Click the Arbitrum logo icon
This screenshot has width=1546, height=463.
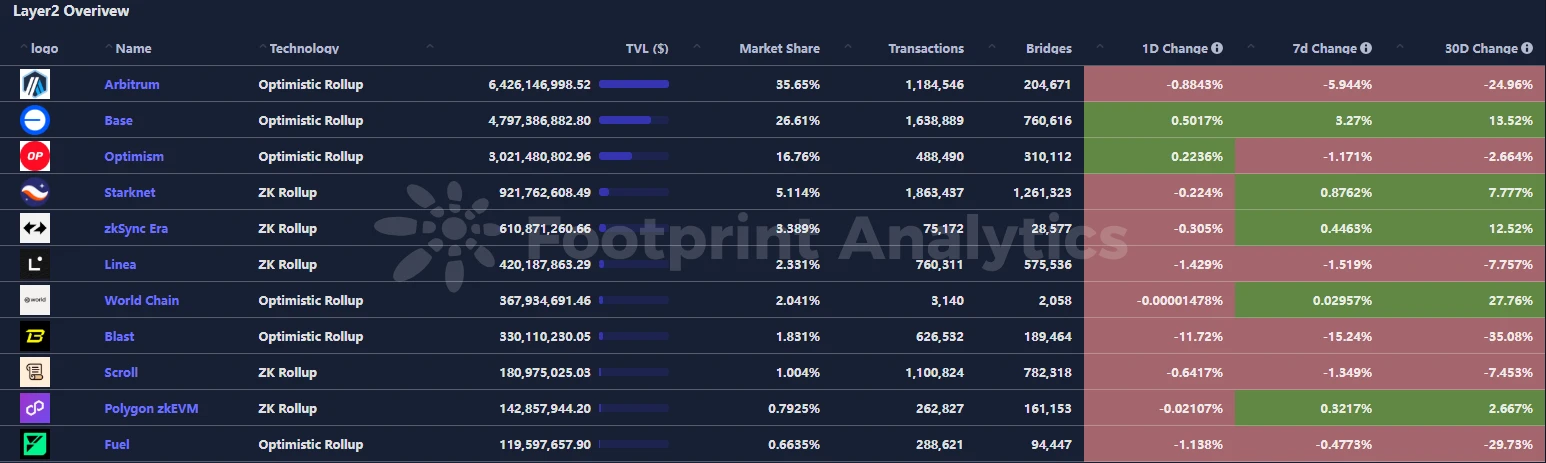point(35,85)
